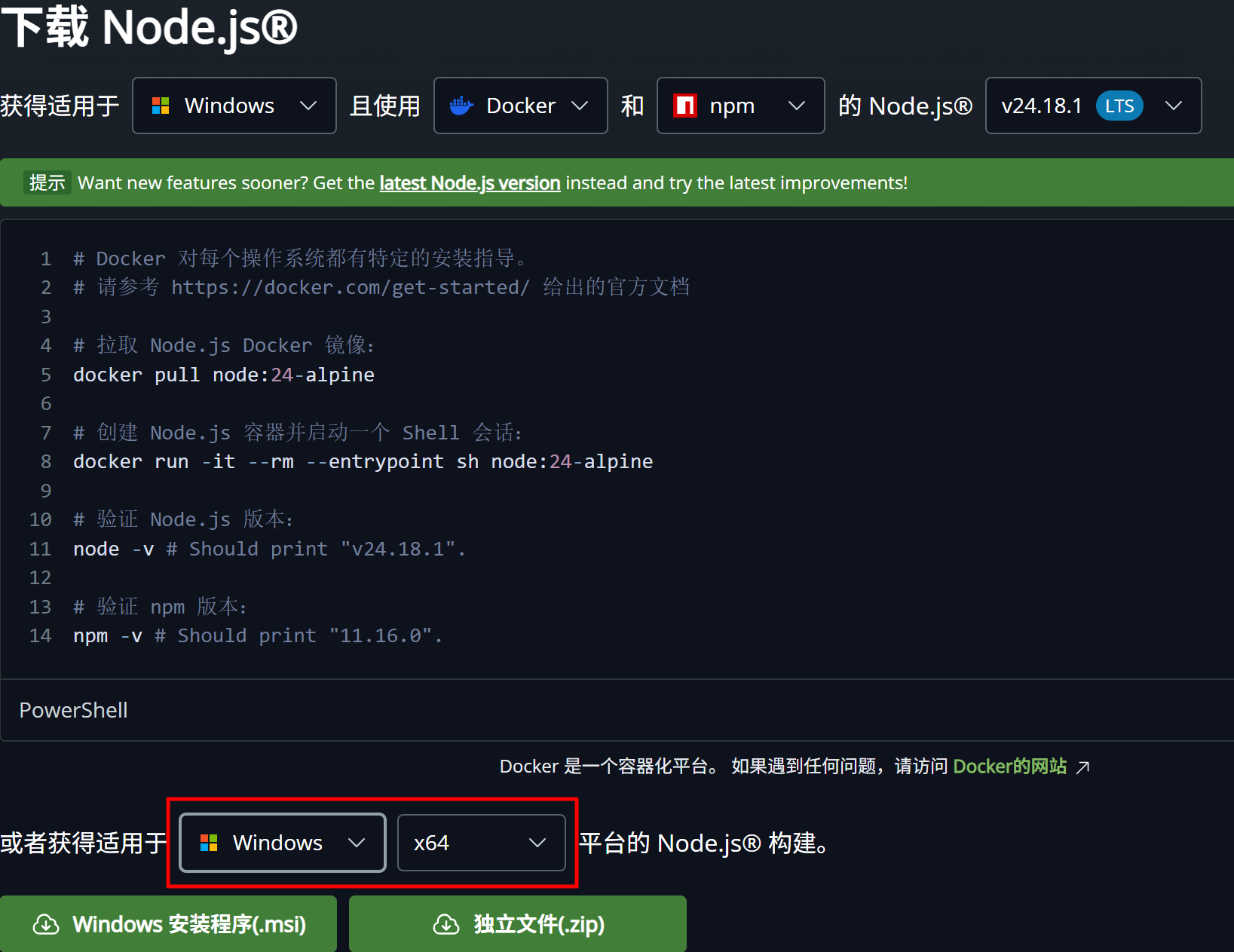Click the PowerShell label below the code

tap(73, 710)
